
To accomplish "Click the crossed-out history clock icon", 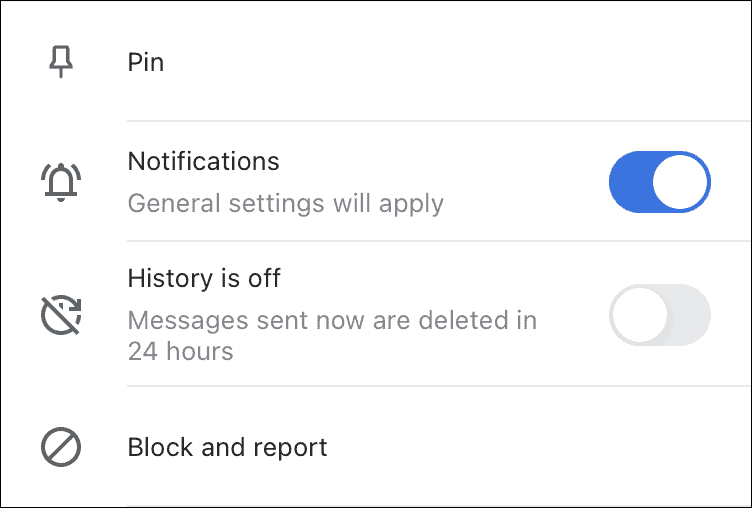I will [61, 315].
